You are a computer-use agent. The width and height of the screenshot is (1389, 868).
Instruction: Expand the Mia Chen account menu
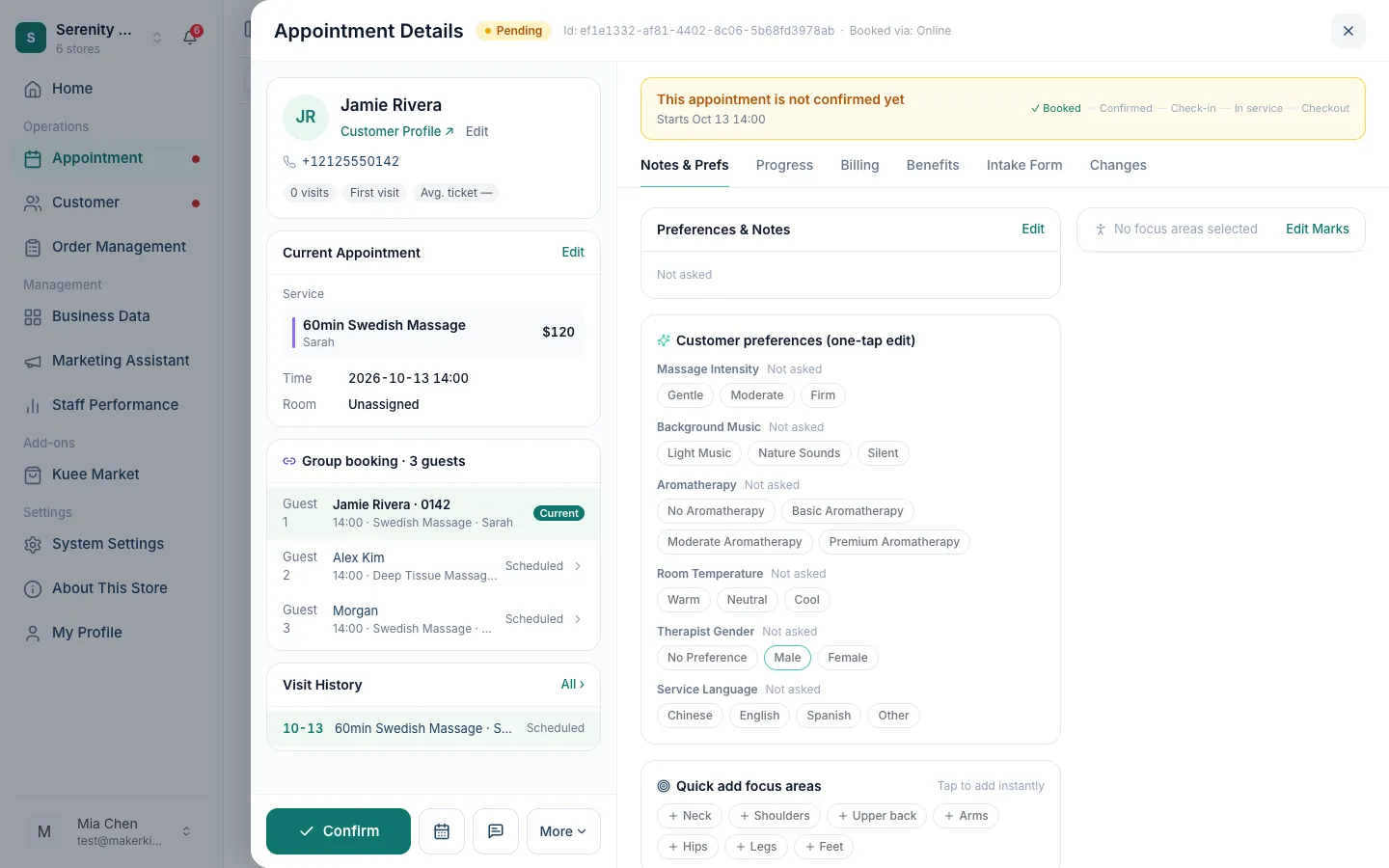click(x=186, y=831)
